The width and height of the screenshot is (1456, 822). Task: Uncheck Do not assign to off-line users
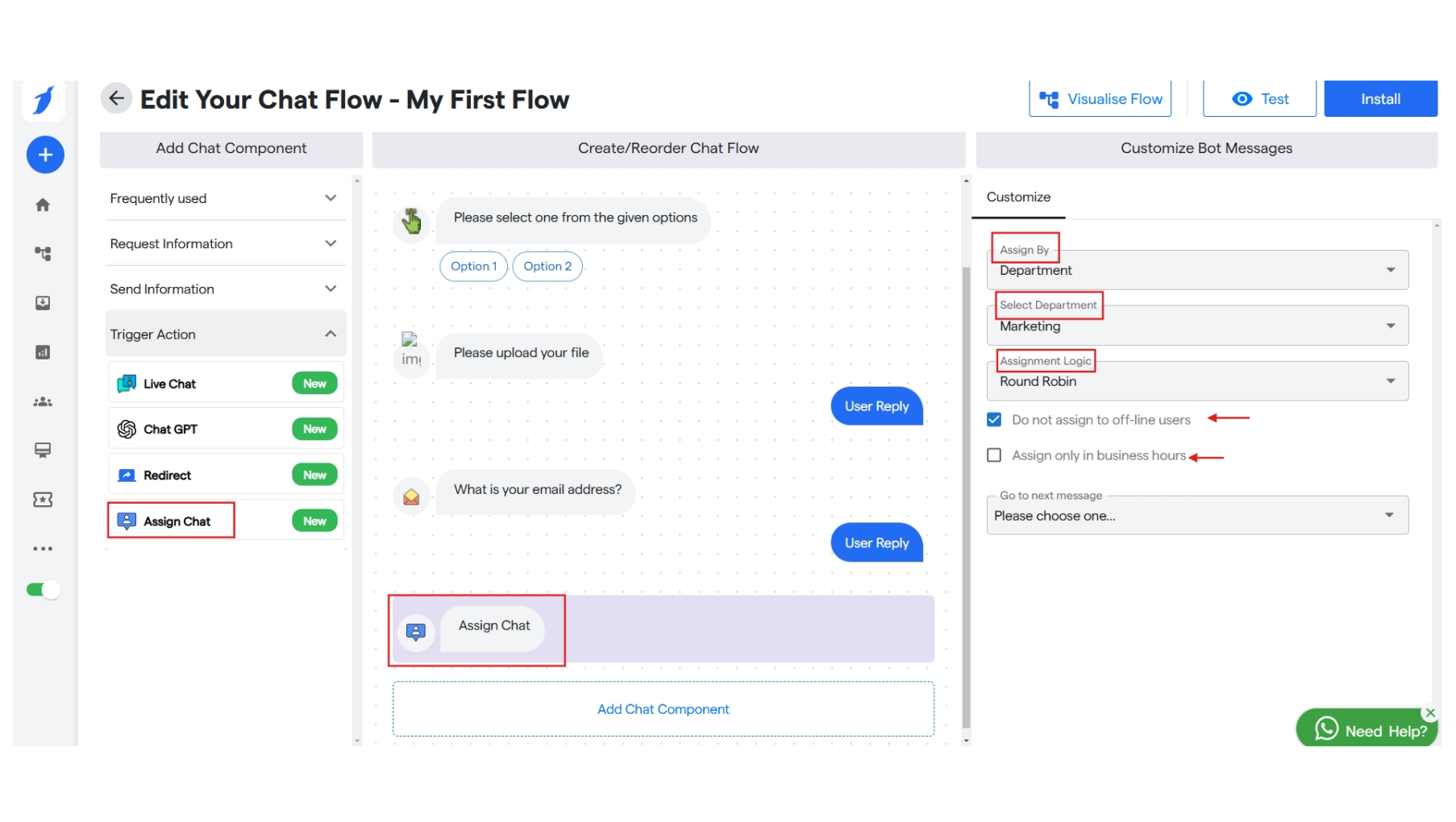pyautogui.click(x=994, y=419)
